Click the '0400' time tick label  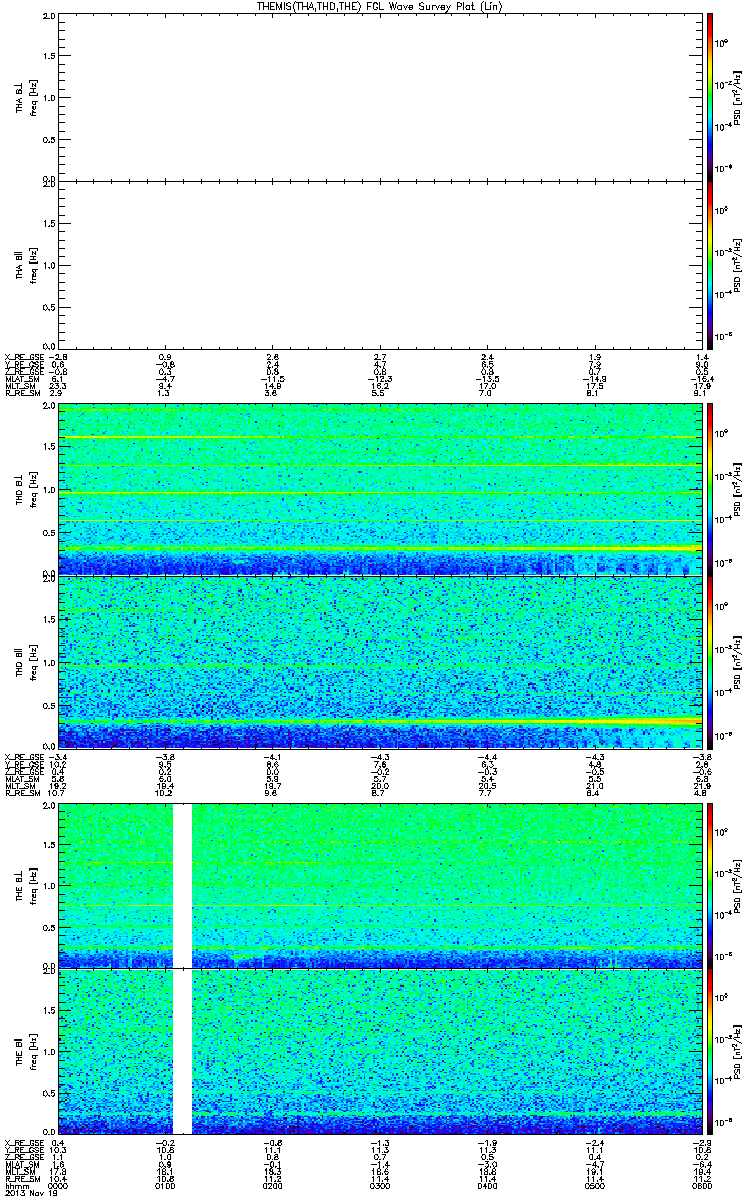487,1185
